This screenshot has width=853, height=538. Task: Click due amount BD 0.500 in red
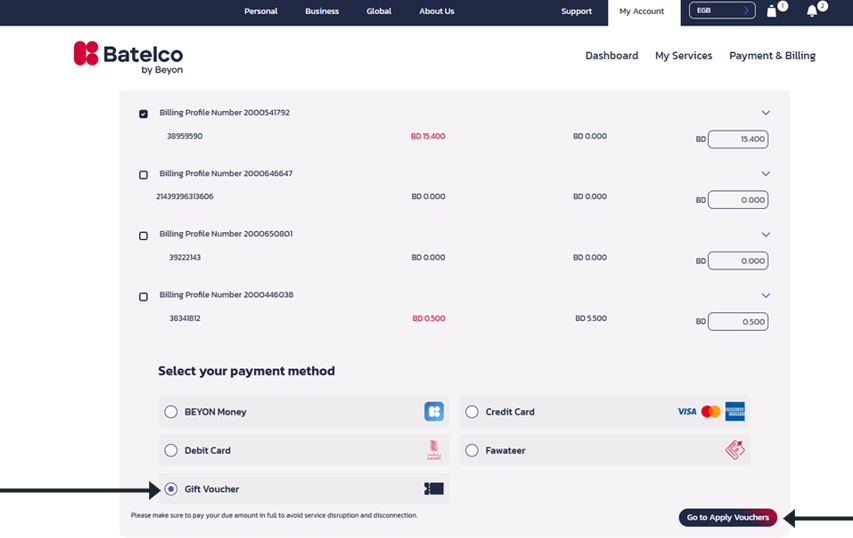[429, 318]
